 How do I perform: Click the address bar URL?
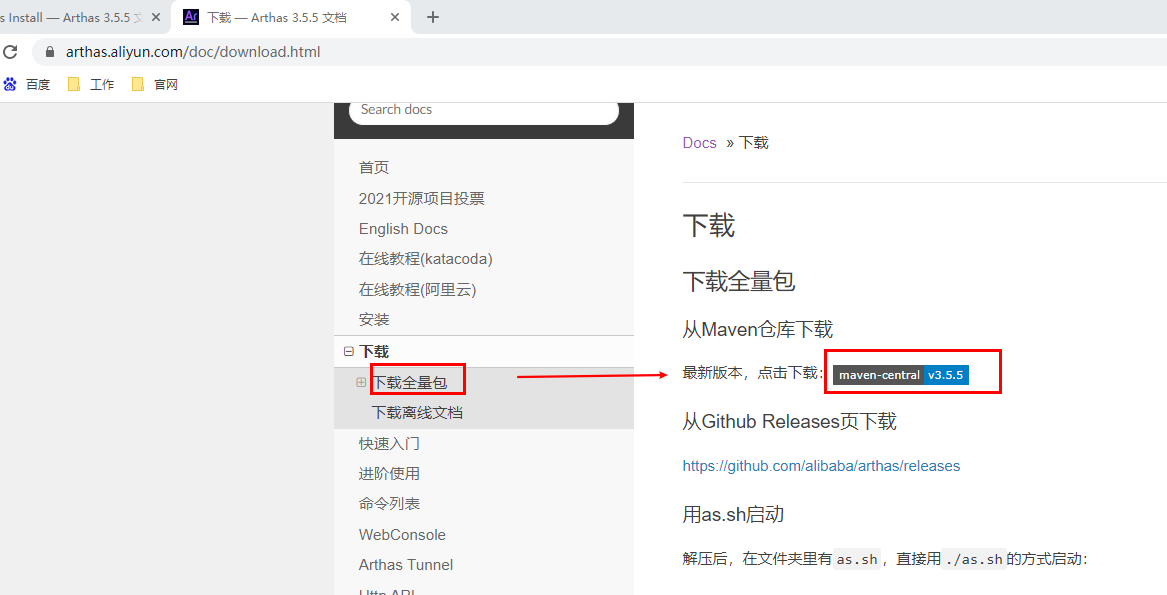pyautogui.click(x=193, y=52)
